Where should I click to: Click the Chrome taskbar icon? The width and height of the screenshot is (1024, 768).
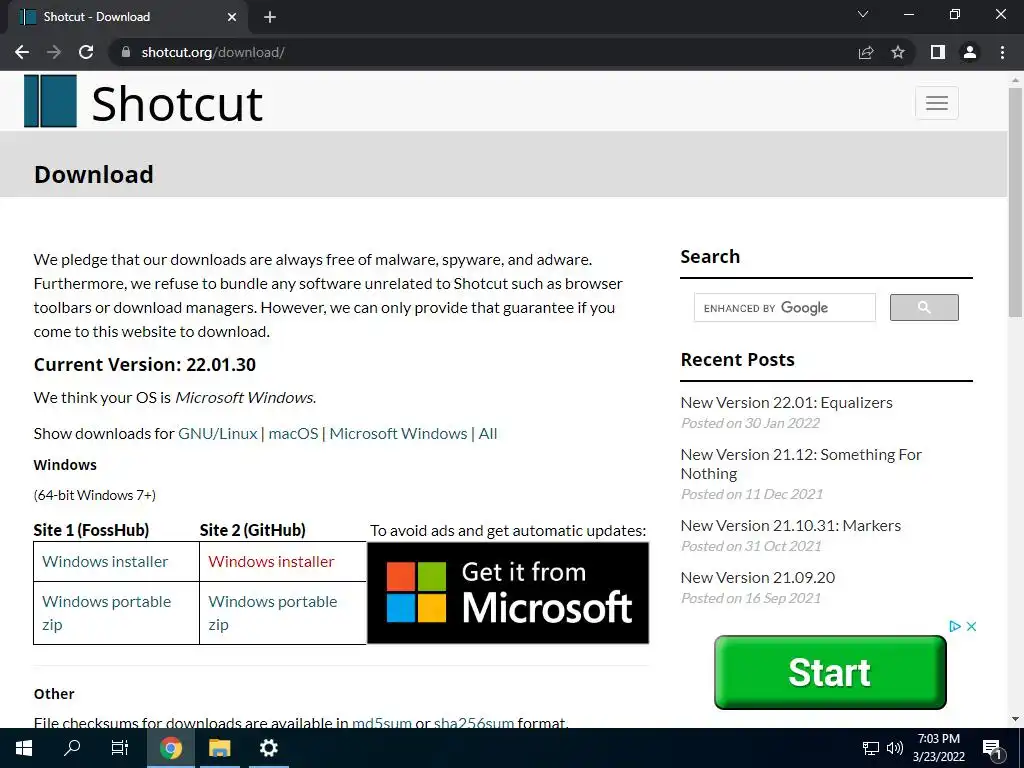point(170,748)
